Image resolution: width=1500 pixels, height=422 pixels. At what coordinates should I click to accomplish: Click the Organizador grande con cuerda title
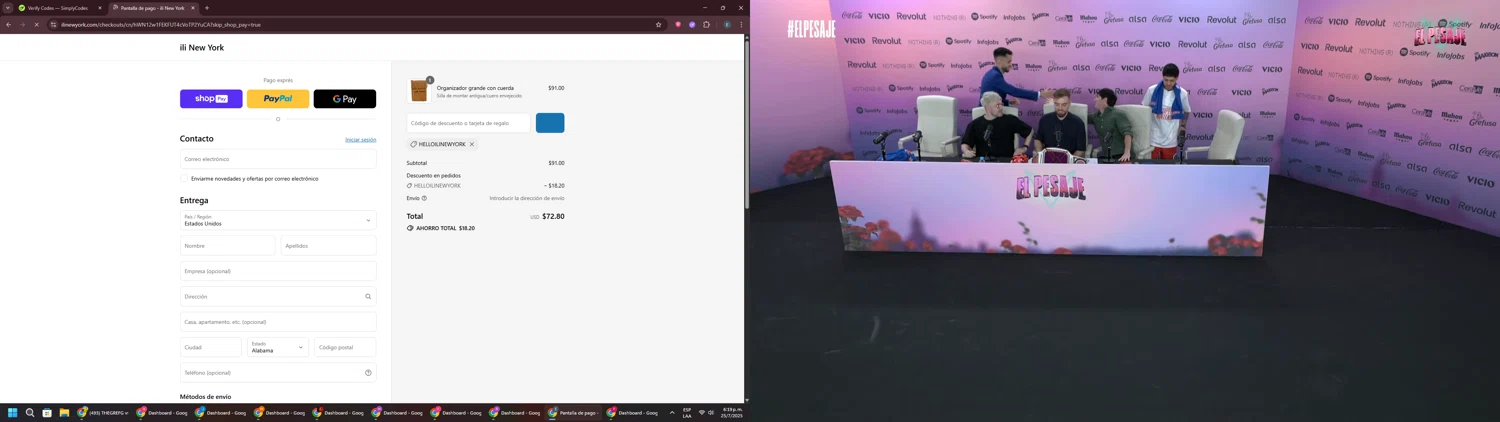[x=475, y=88]
